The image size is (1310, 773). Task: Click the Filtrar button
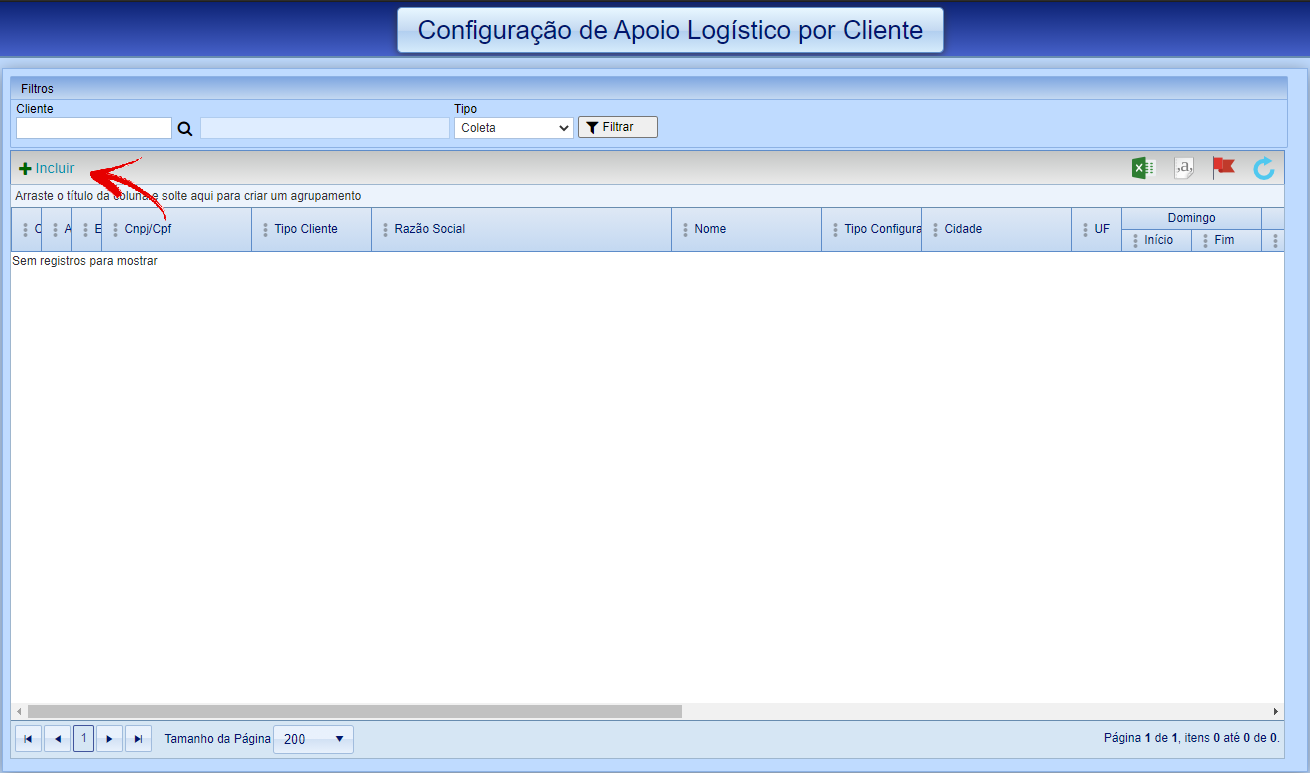(617, 127)
